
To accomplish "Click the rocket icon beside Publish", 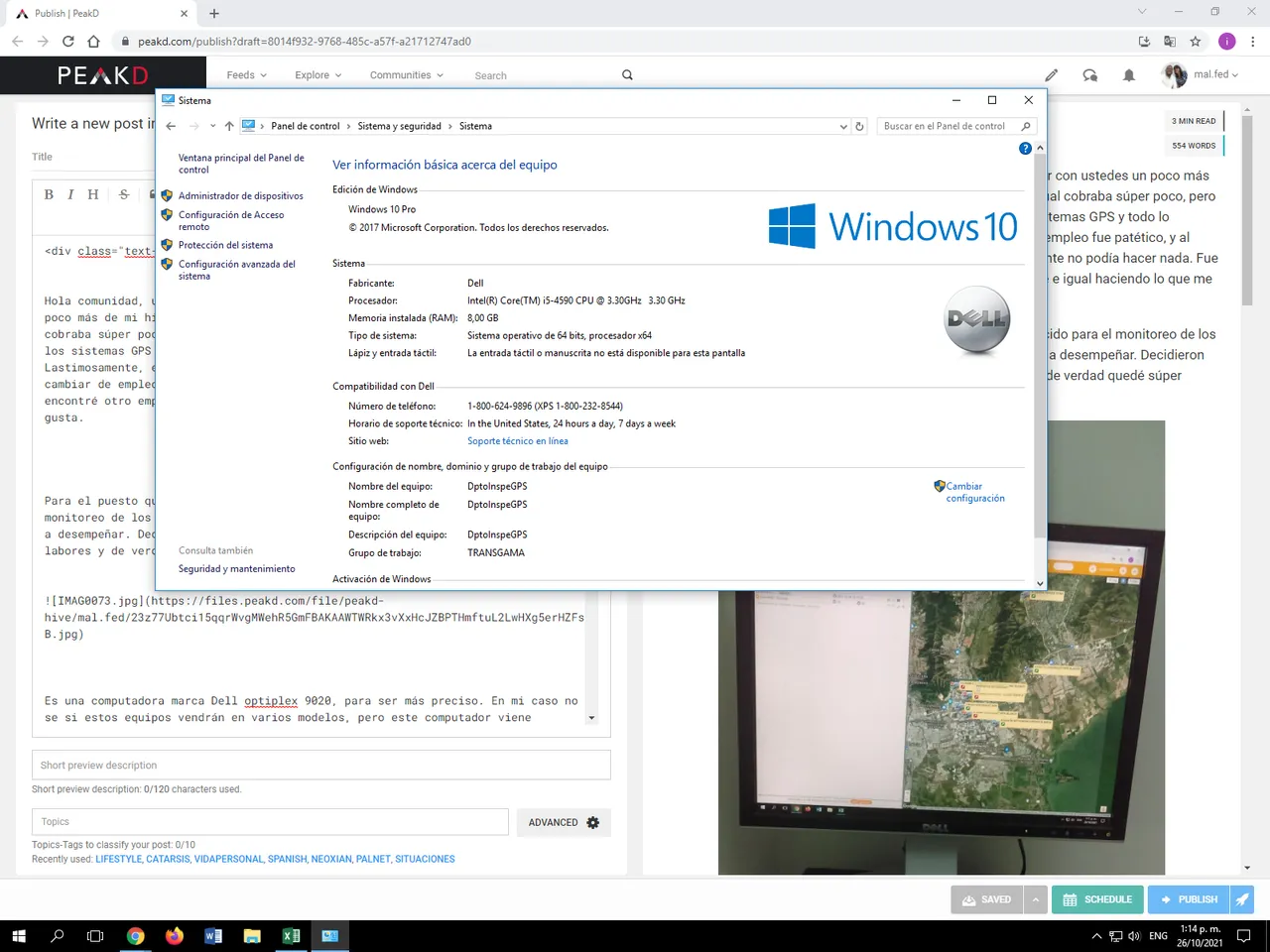I will (x=1242, y=899).
